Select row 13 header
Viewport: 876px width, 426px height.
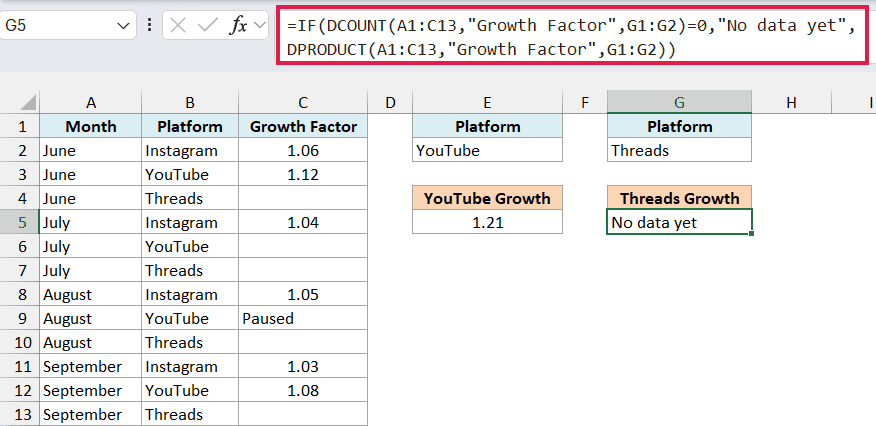tap(22, 415)
